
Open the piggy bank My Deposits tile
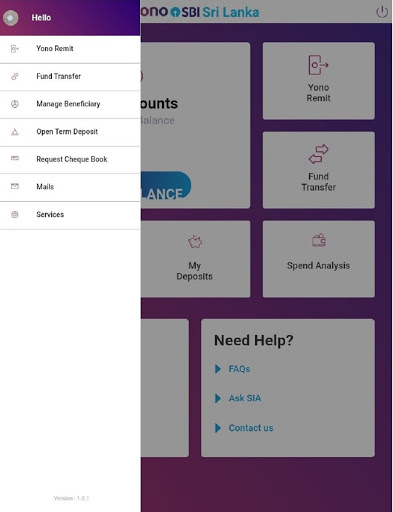point(195,259)
